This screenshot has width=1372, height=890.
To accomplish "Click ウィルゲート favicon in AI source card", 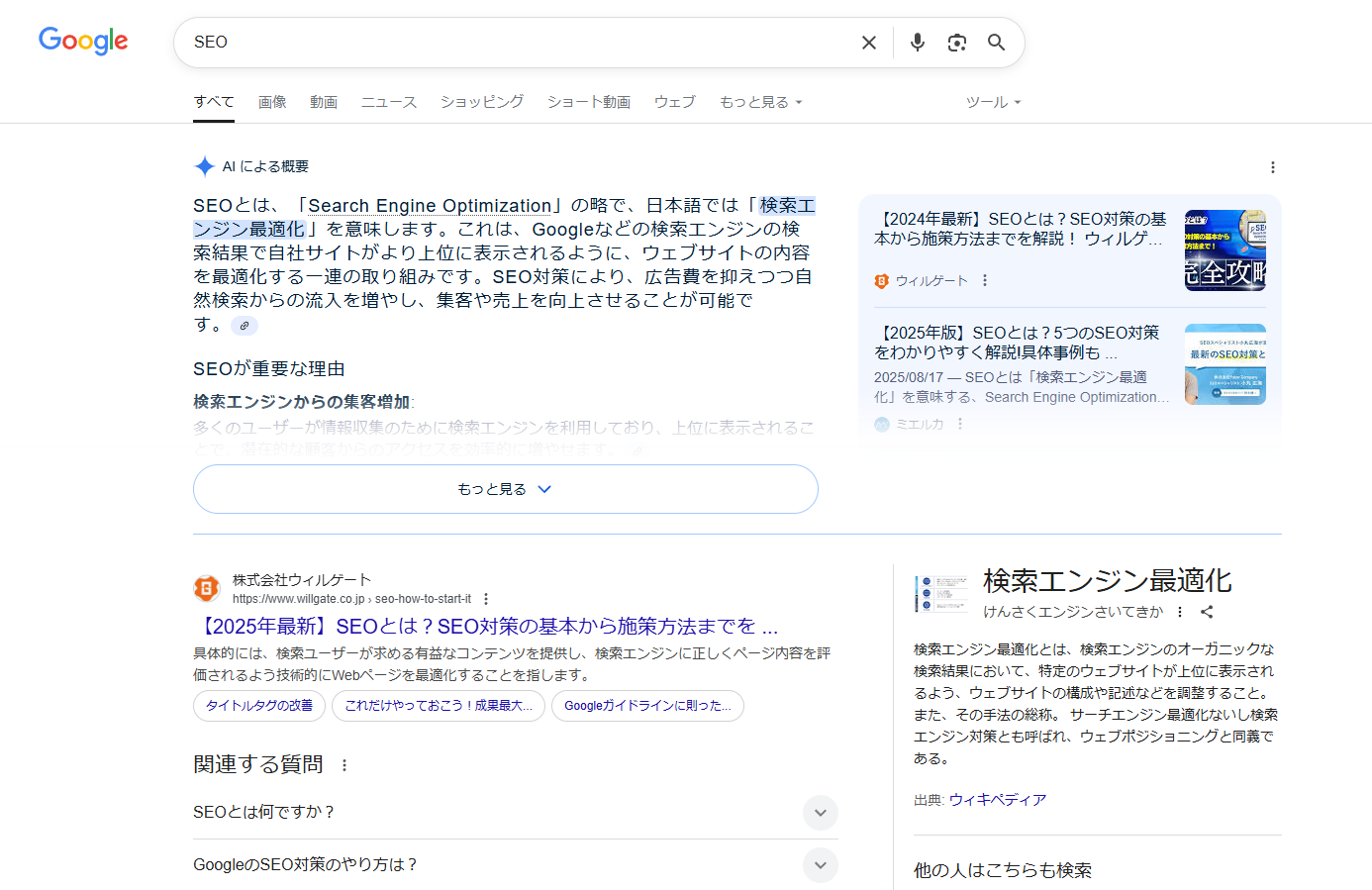I will point(882,281).
